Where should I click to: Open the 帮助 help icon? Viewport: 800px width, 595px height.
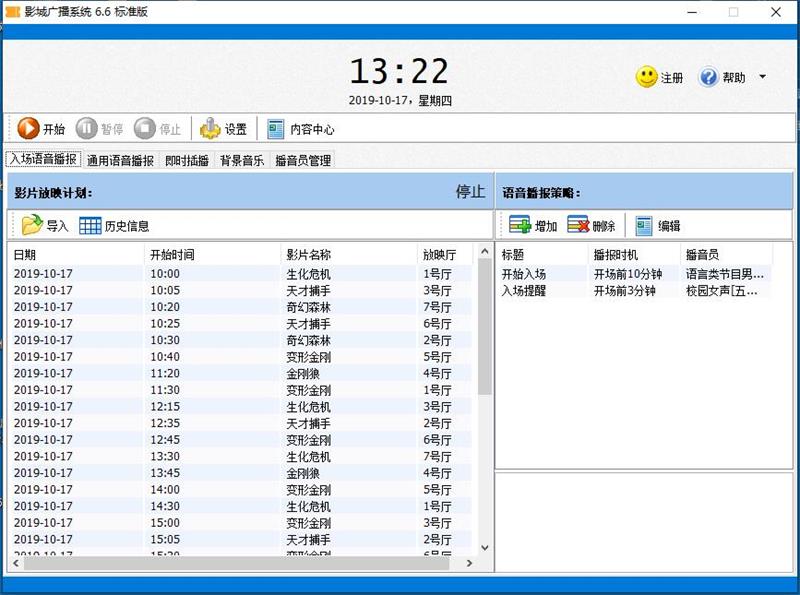(x=708, y=77)
